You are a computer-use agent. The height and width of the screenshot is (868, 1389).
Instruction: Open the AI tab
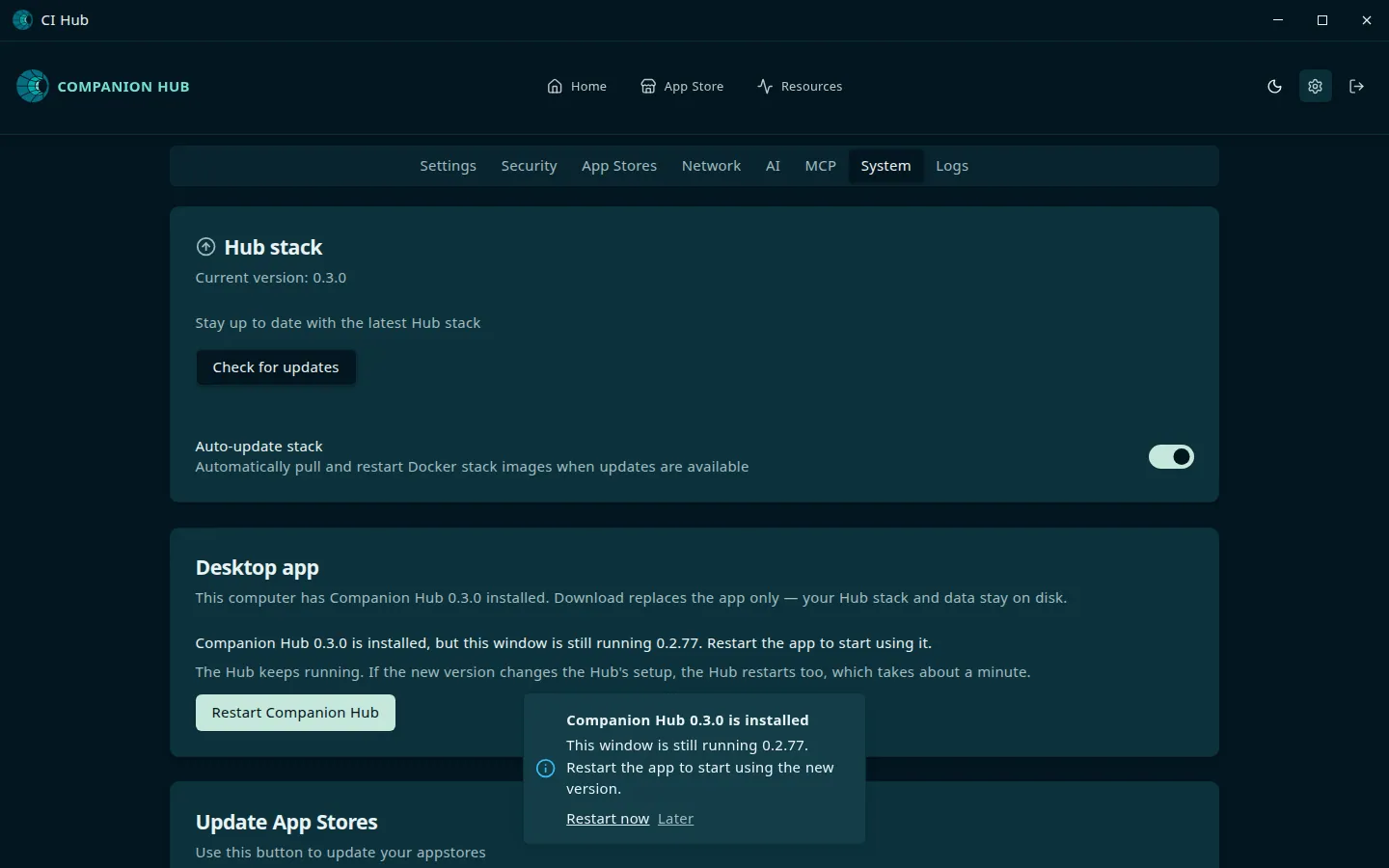[x=773, y=166]
